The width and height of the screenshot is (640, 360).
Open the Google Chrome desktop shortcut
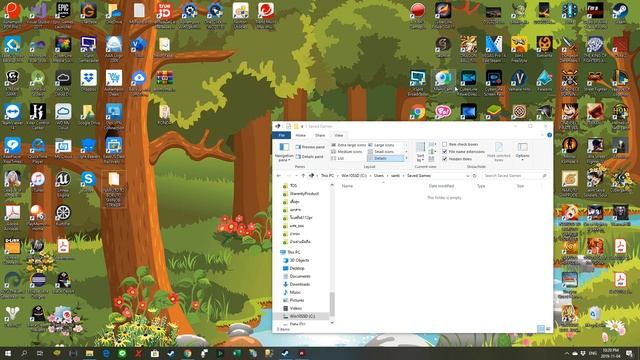point(418,111)
